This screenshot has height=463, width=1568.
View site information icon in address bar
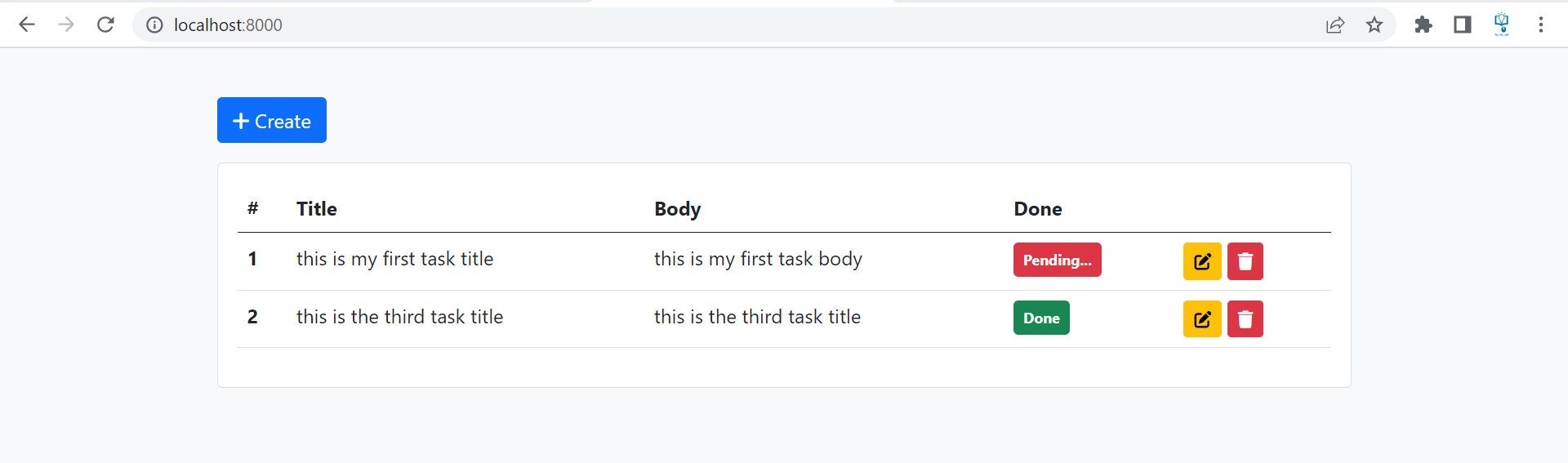[x=154, y=24]
